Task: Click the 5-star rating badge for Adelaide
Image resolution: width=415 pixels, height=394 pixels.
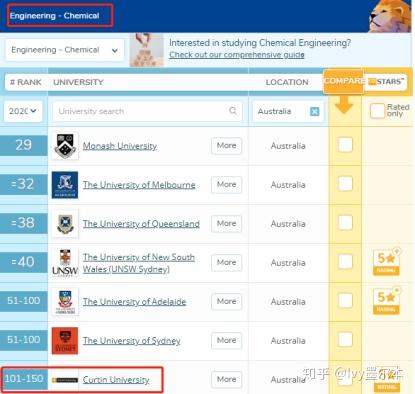Action: coord(387,301)
